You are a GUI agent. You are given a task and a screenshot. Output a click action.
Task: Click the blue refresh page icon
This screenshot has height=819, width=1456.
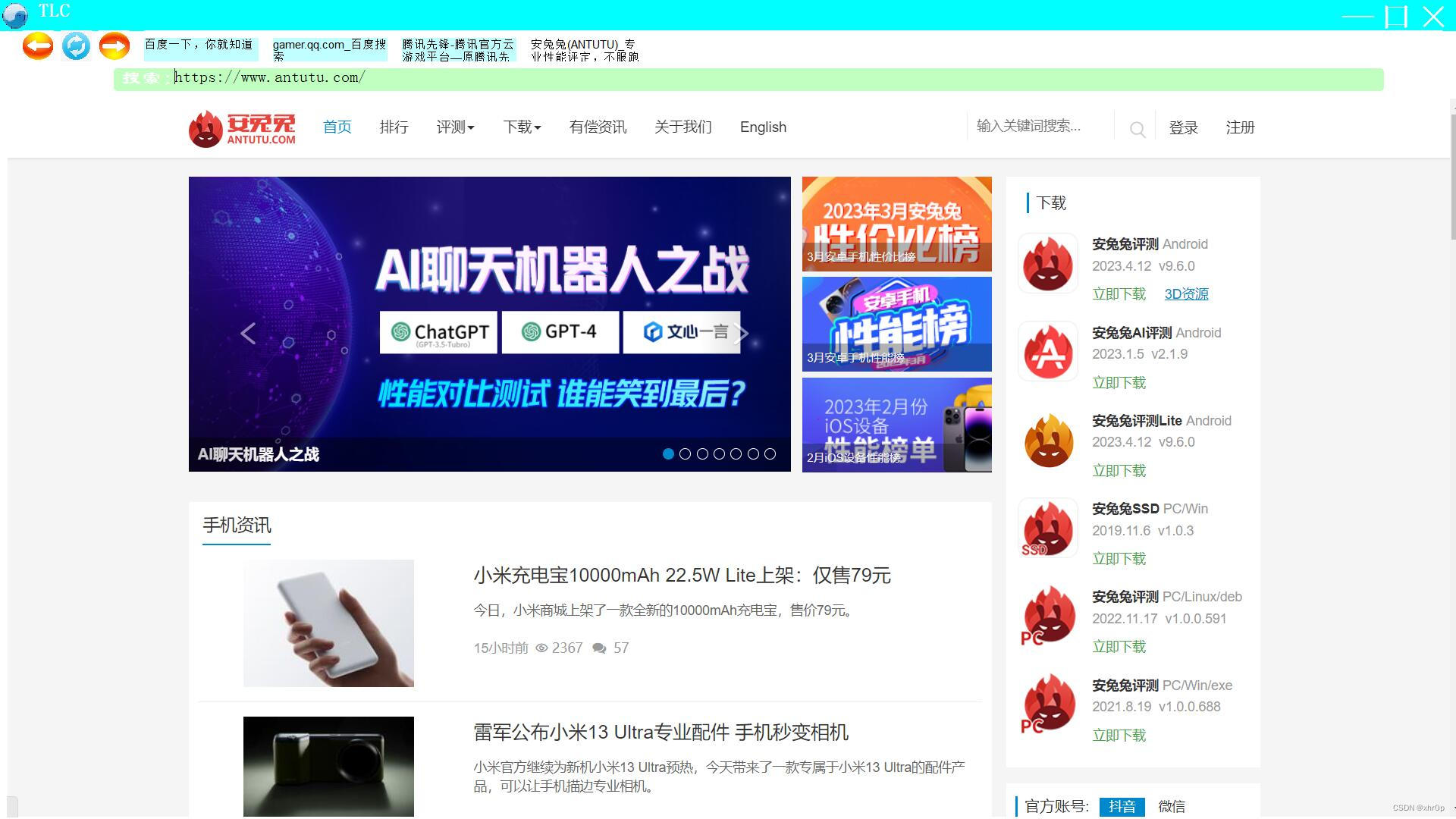pyautogui.click(x=76, y=46)
